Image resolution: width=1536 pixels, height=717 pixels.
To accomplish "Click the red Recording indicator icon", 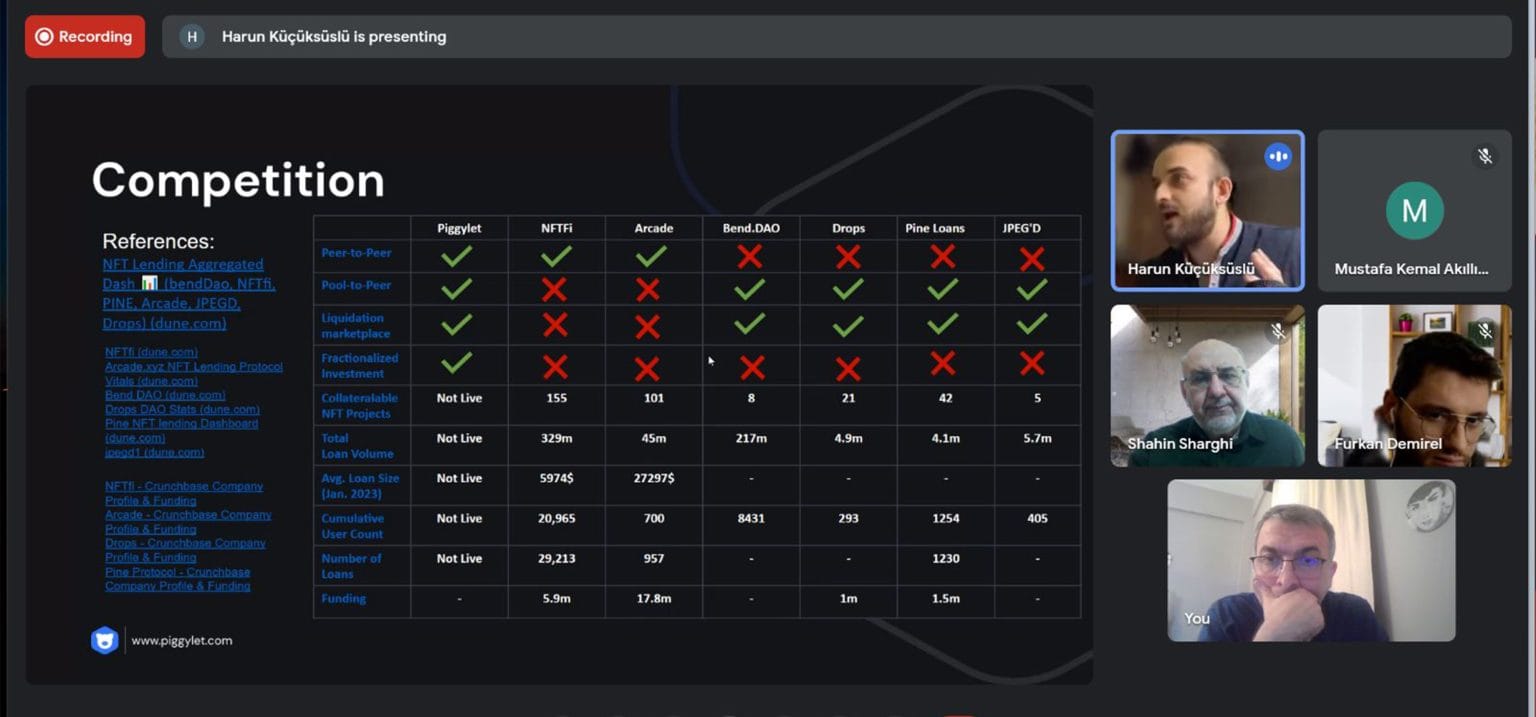I will 44,37.
